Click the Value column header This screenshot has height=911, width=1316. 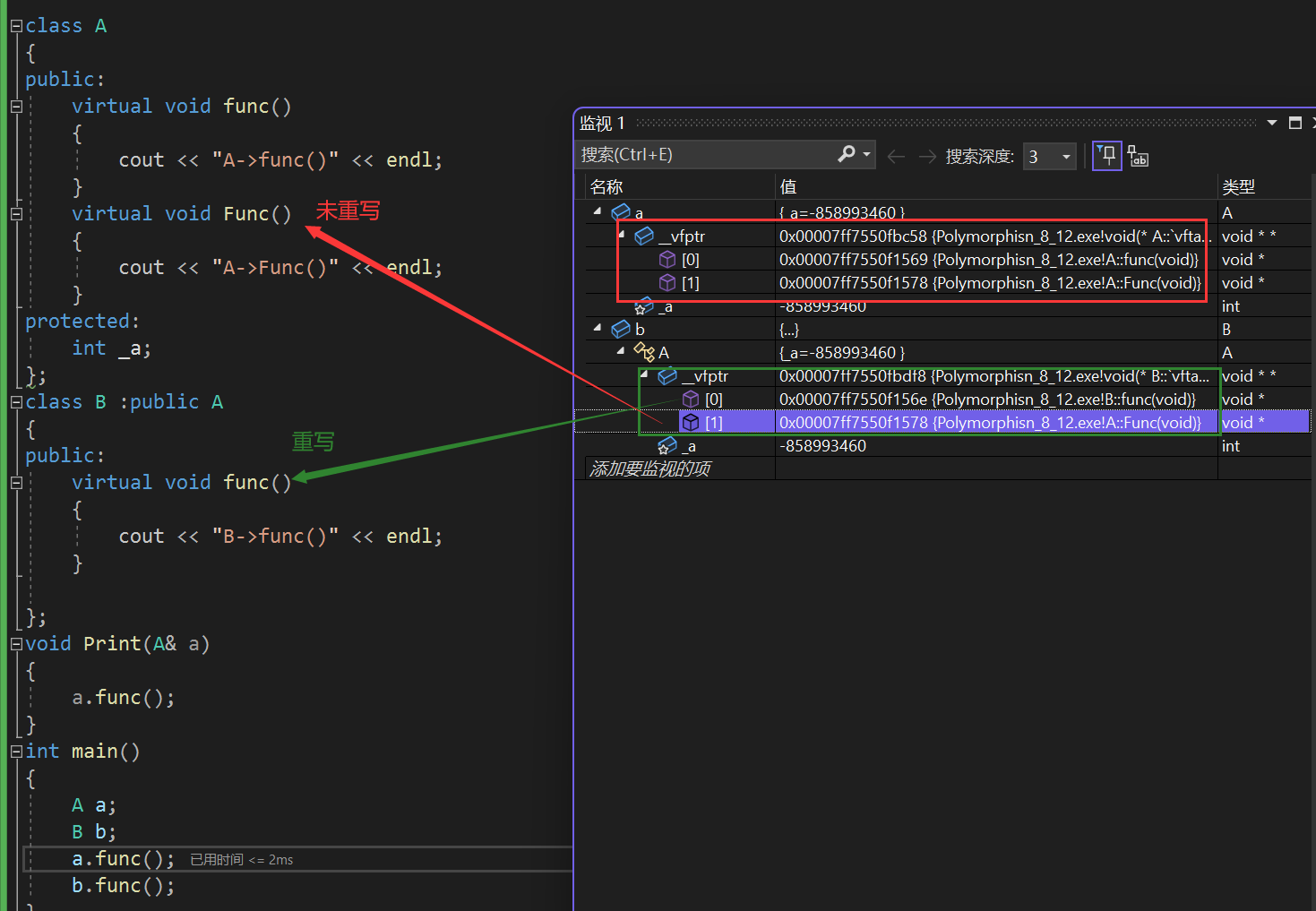996,186
